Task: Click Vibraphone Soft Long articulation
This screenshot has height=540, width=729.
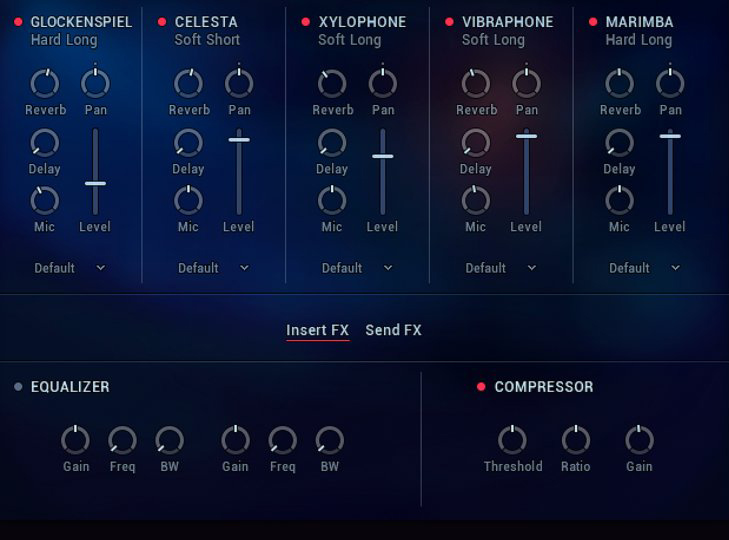Action: coord(493,40)
